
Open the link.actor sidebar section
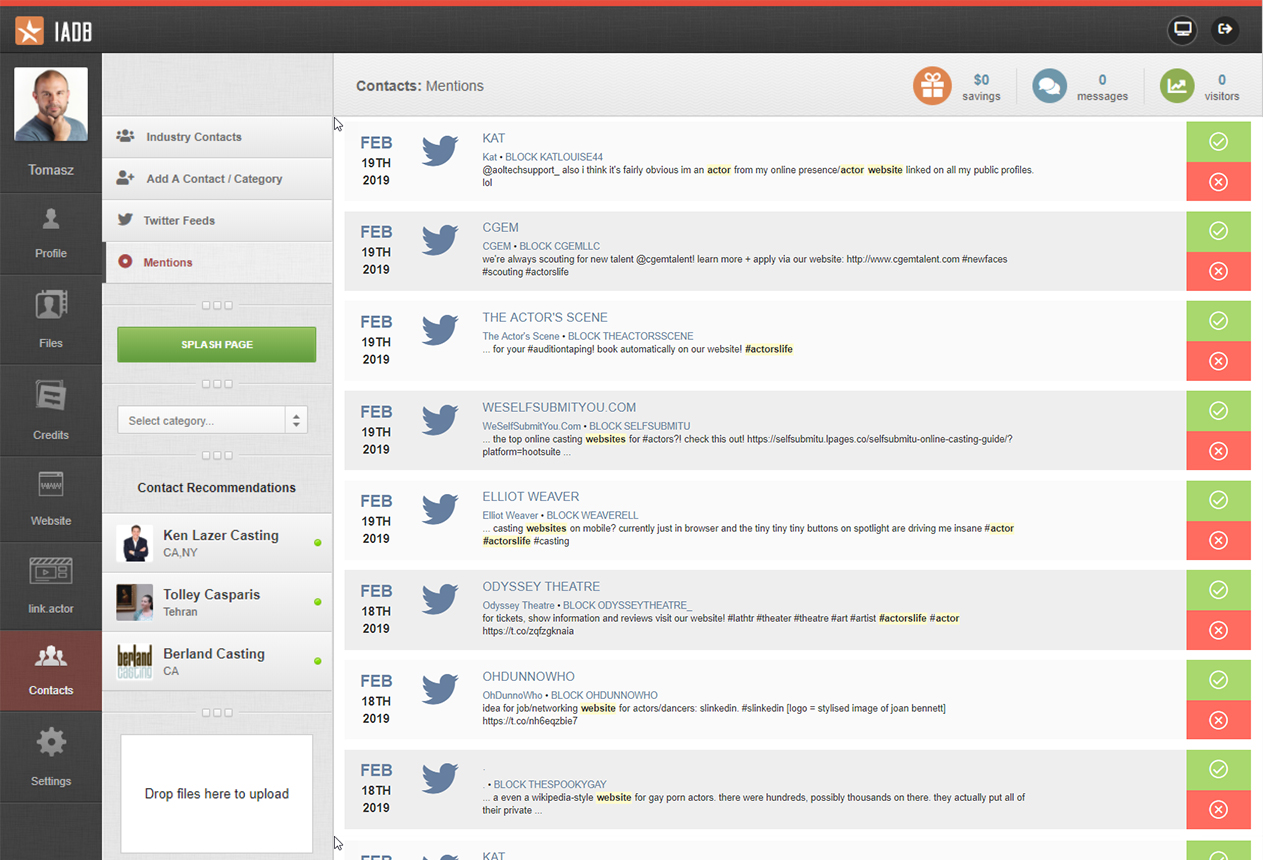[51, 585]
